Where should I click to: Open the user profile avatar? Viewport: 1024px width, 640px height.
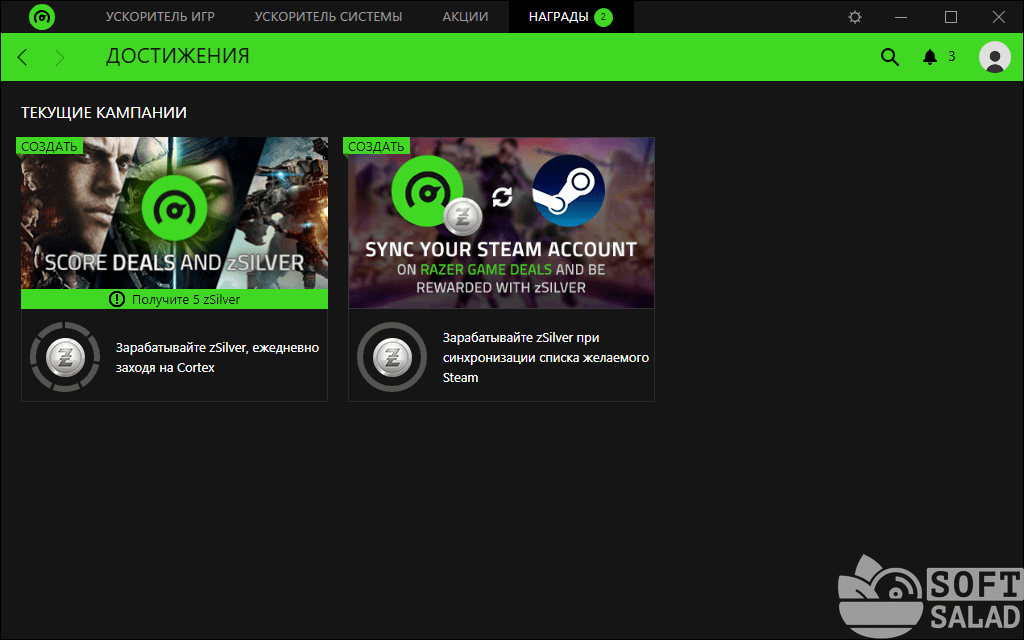(995, 57)
